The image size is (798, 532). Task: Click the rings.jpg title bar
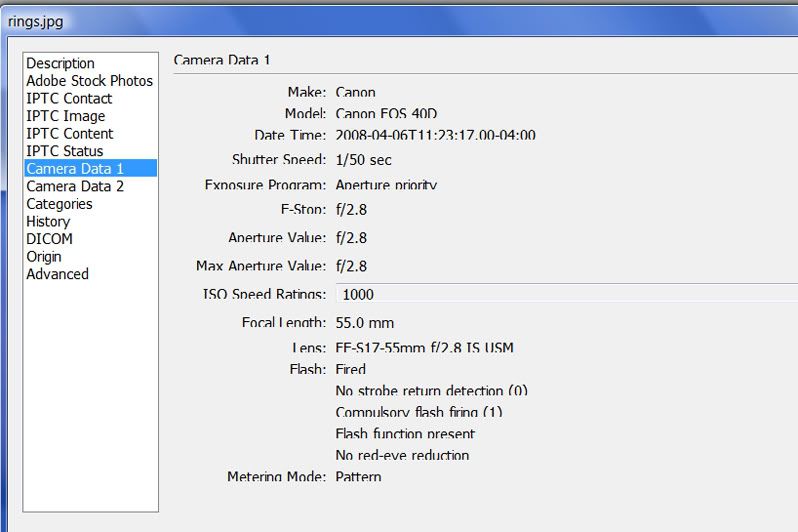tap(400, 18)
